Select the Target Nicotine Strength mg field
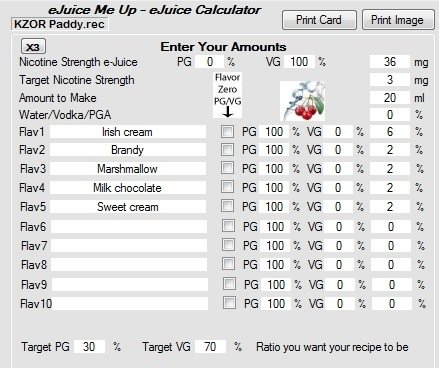 pos(390,80)
